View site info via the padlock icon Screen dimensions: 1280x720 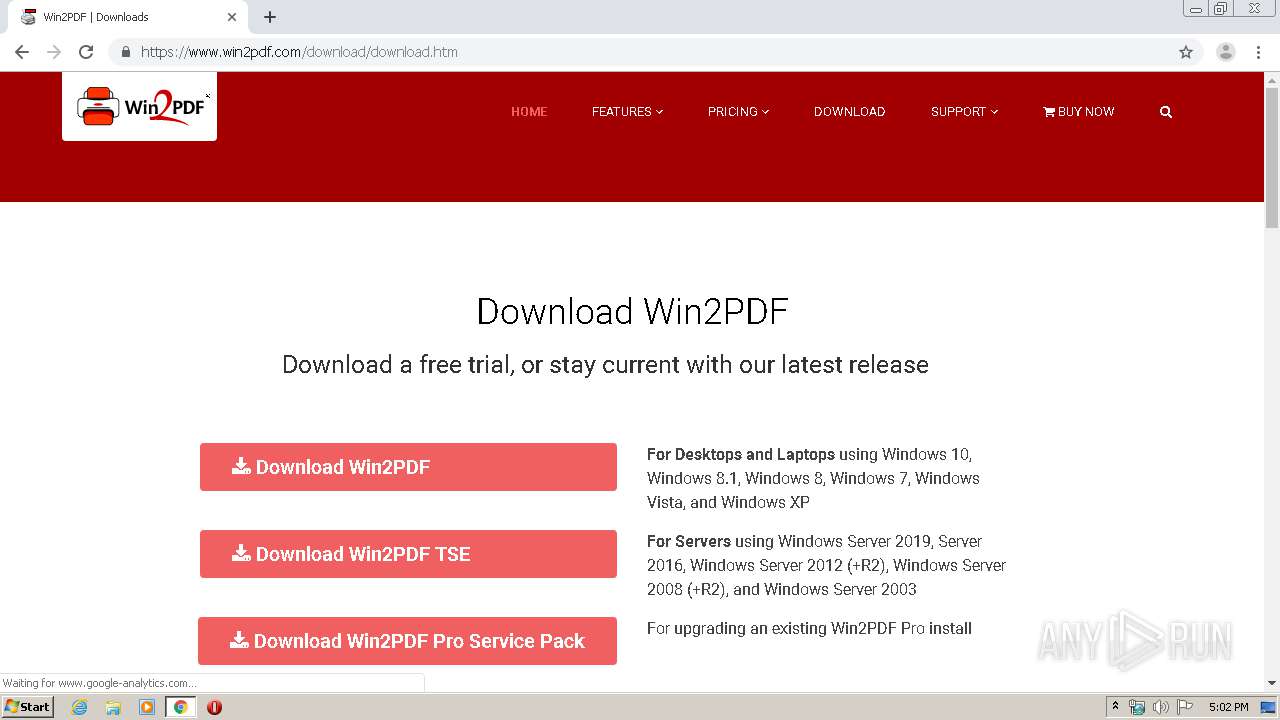(x=126, y=52)
